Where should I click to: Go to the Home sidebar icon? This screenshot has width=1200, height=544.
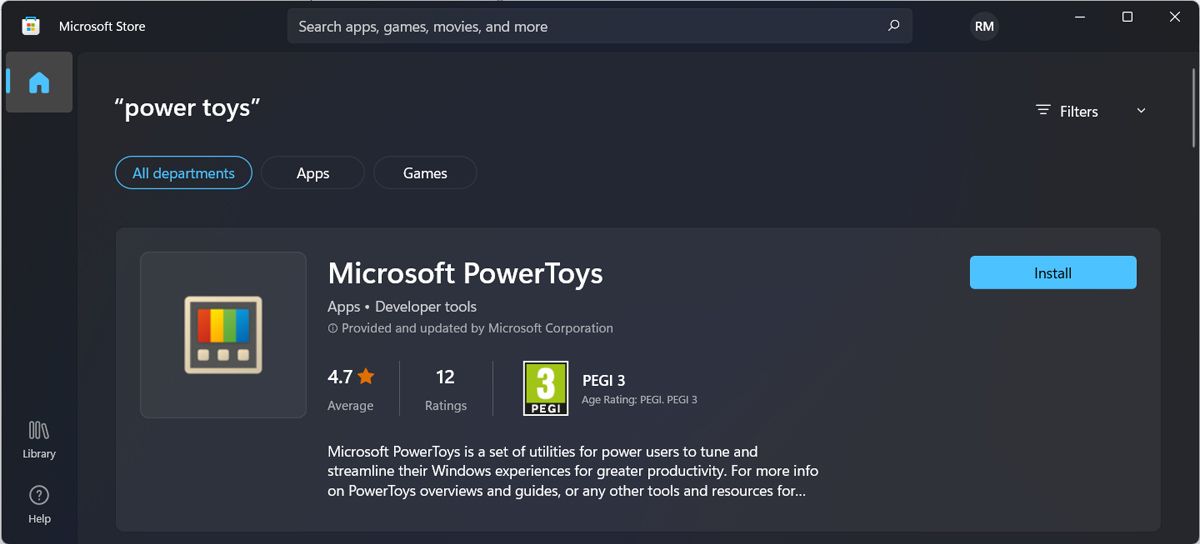pos(39,82)
